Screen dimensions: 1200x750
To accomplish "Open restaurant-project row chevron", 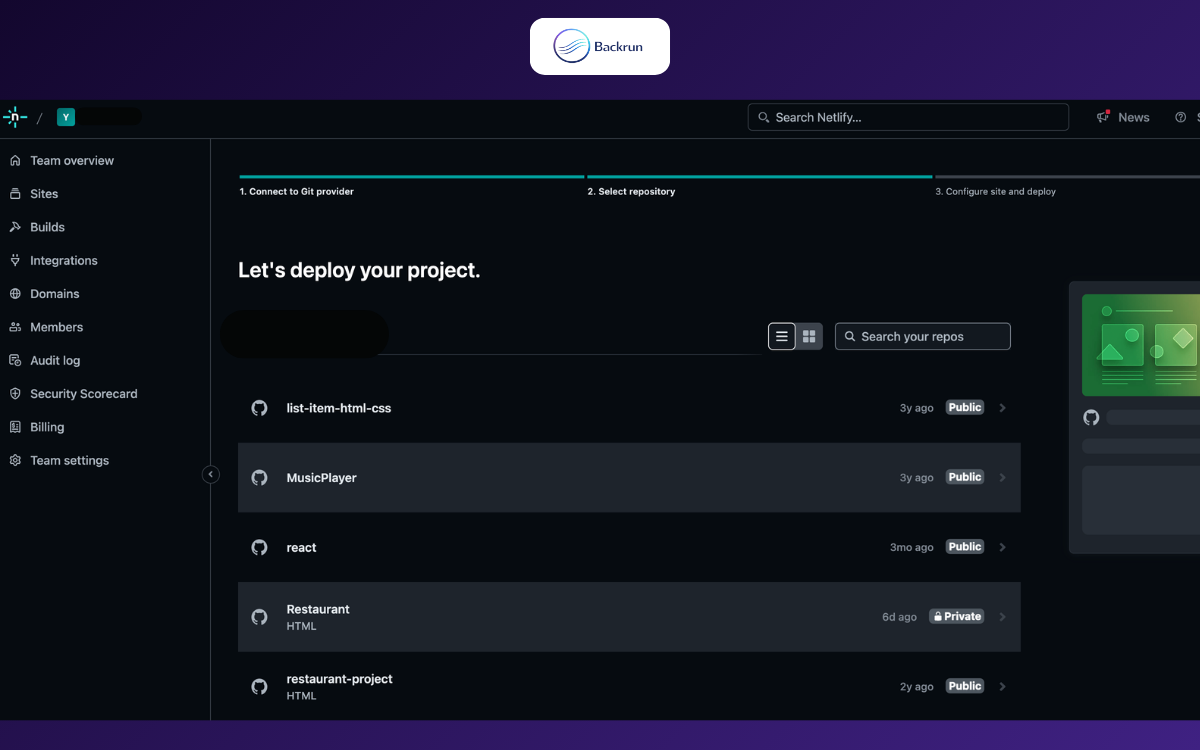I will tap(1003, 687).
